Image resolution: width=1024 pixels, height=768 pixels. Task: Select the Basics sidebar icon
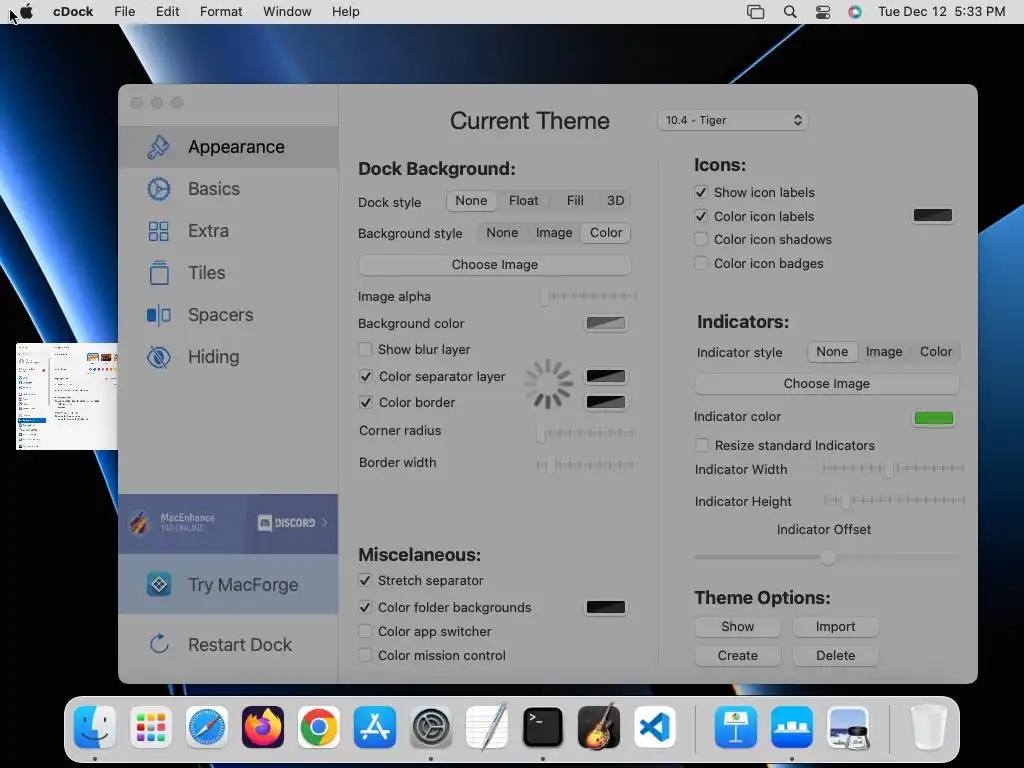158,189
